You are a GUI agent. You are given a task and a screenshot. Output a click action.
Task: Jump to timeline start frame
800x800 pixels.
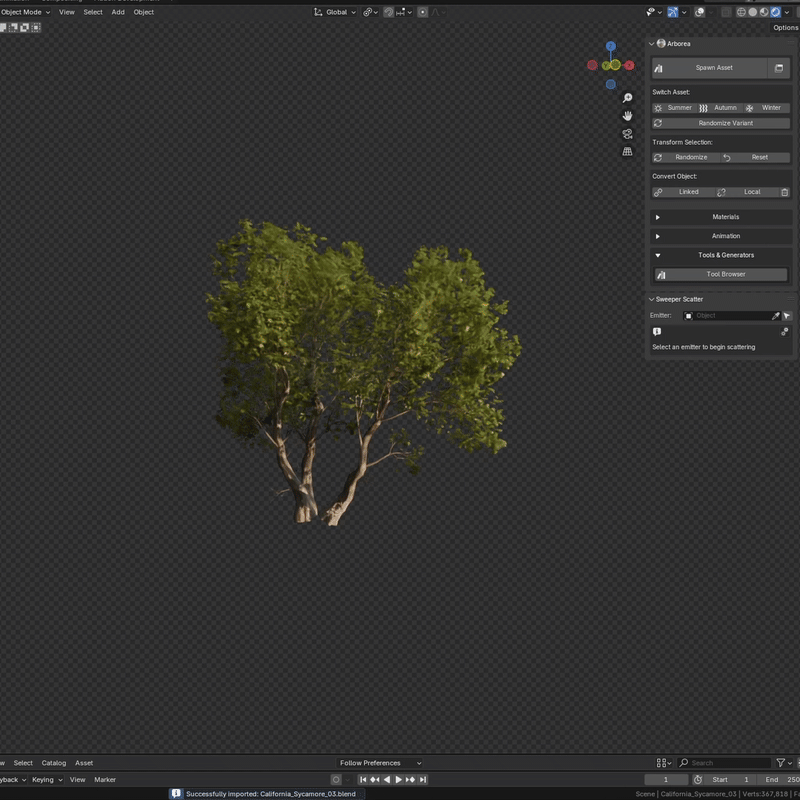click(x=363, y=780)
